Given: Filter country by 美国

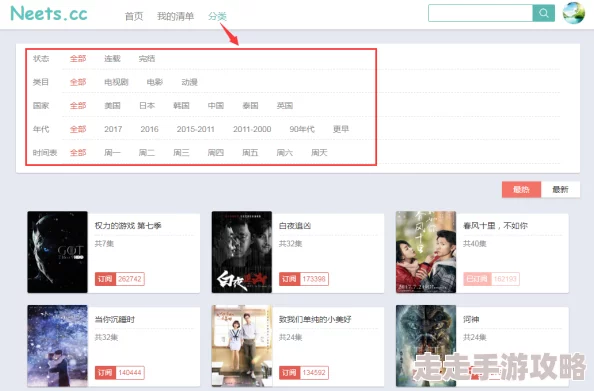Looking at the screenshot, I should point(112,105).
